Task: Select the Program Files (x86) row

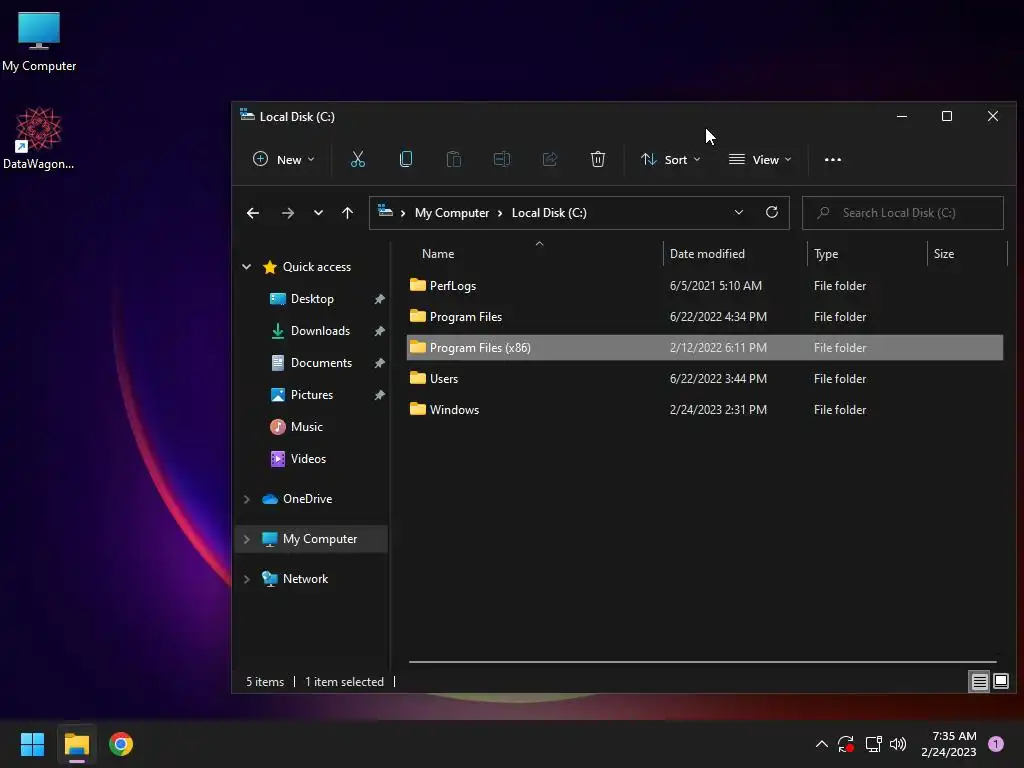Action: pos(705,347)
